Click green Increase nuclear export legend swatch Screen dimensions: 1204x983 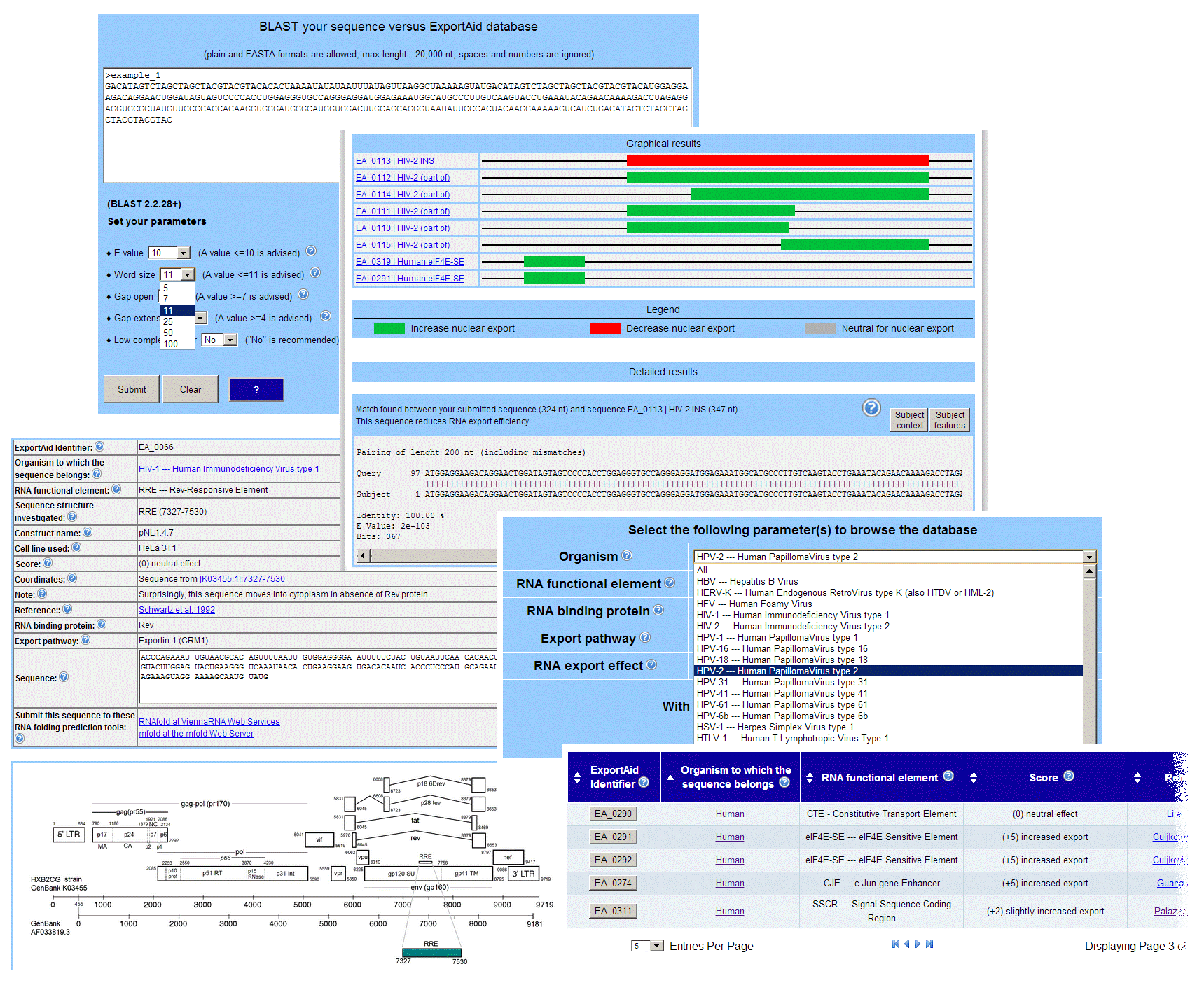click(x=389, y=328)
